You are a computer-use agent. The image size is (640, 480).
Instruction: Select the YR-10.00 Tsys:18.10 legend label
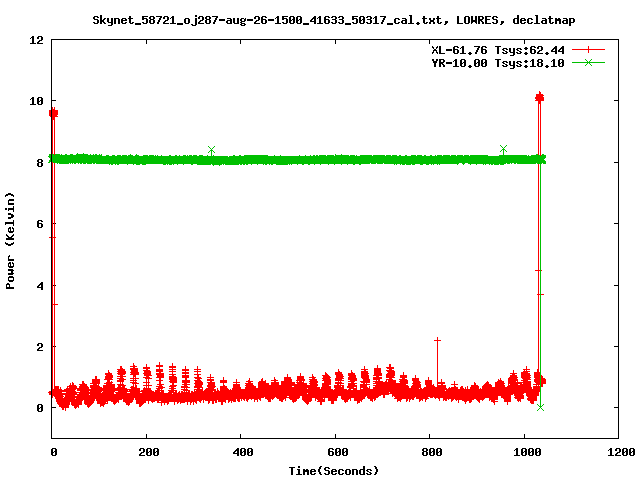pos(498,63)
